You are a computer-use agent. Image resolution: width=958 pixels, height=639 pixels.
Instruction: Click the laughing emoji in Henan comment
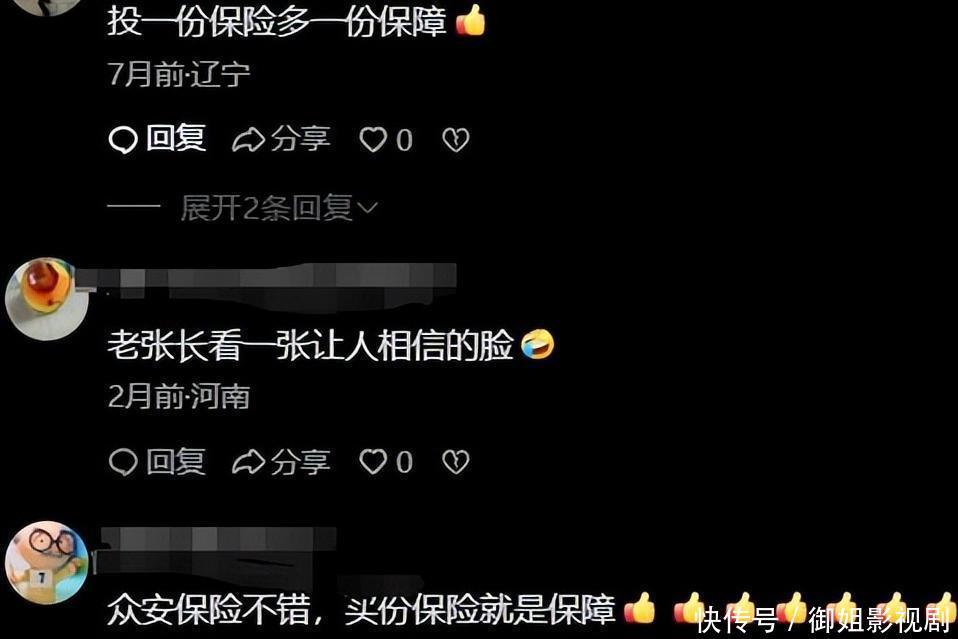538,345
